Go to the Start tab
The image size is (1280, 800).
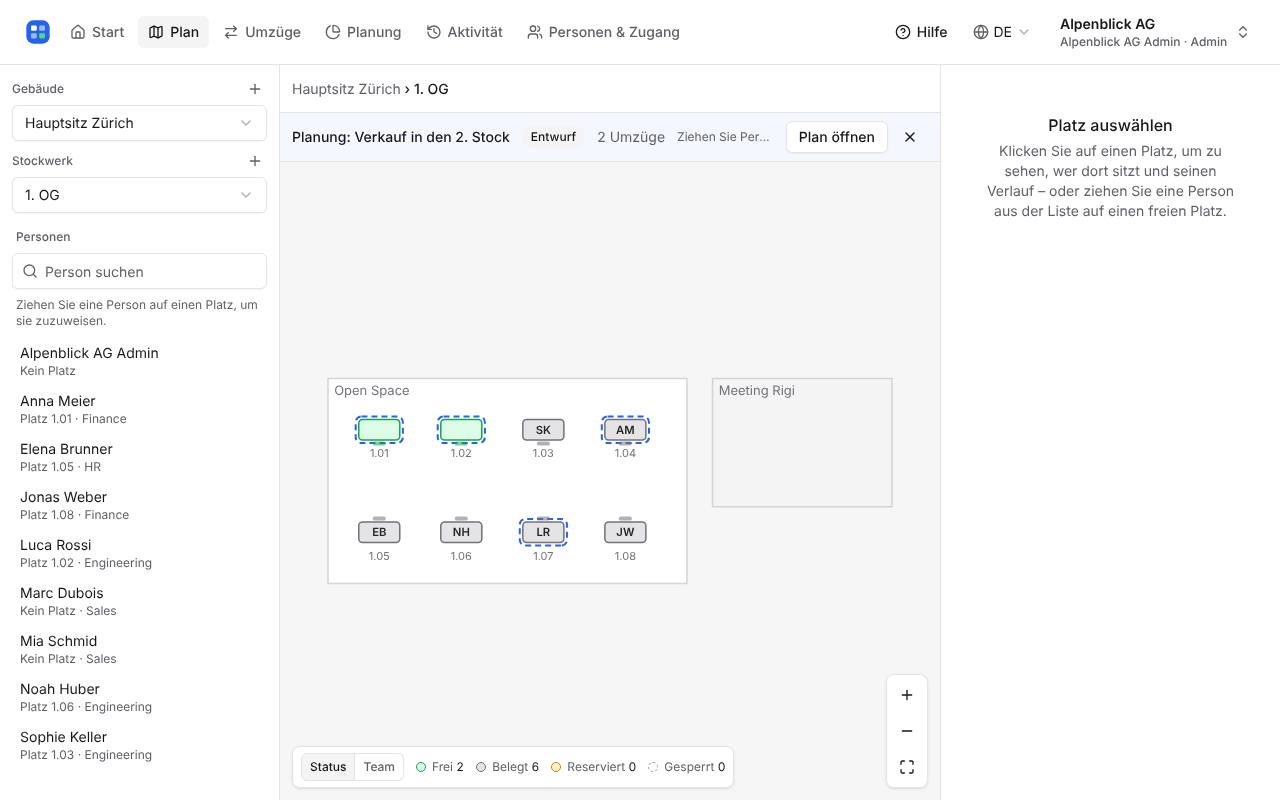click(97, 32)
